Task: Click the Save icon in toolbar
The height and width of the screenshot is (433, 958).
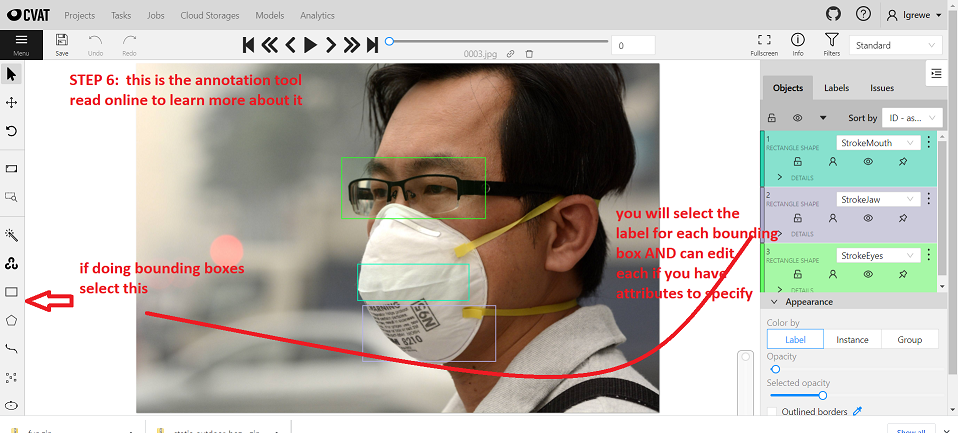Action: (62, 44)
